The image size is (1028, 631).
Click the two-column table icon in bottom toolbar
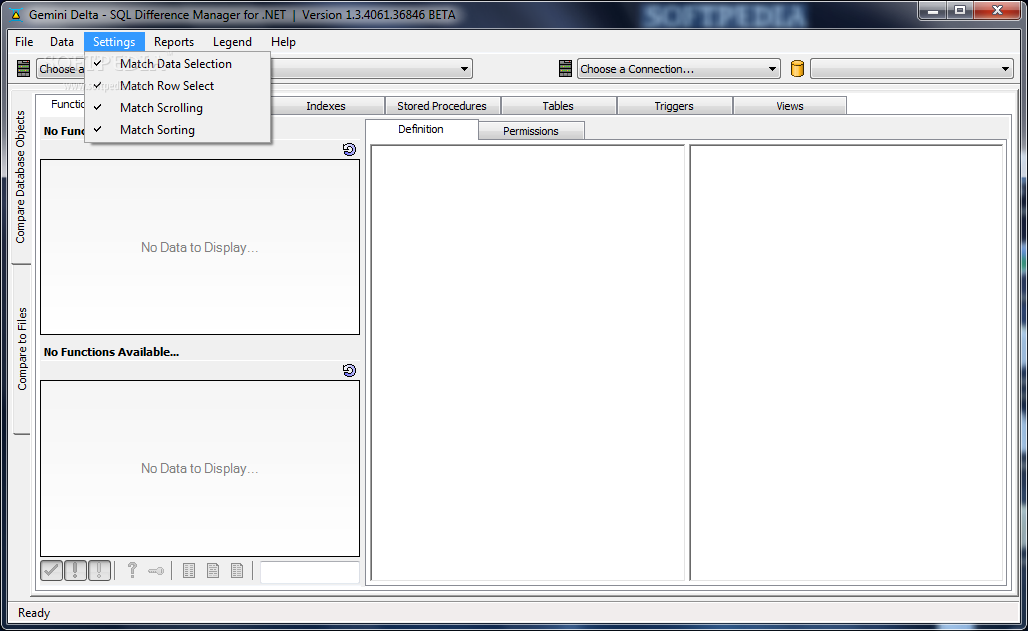189,571
